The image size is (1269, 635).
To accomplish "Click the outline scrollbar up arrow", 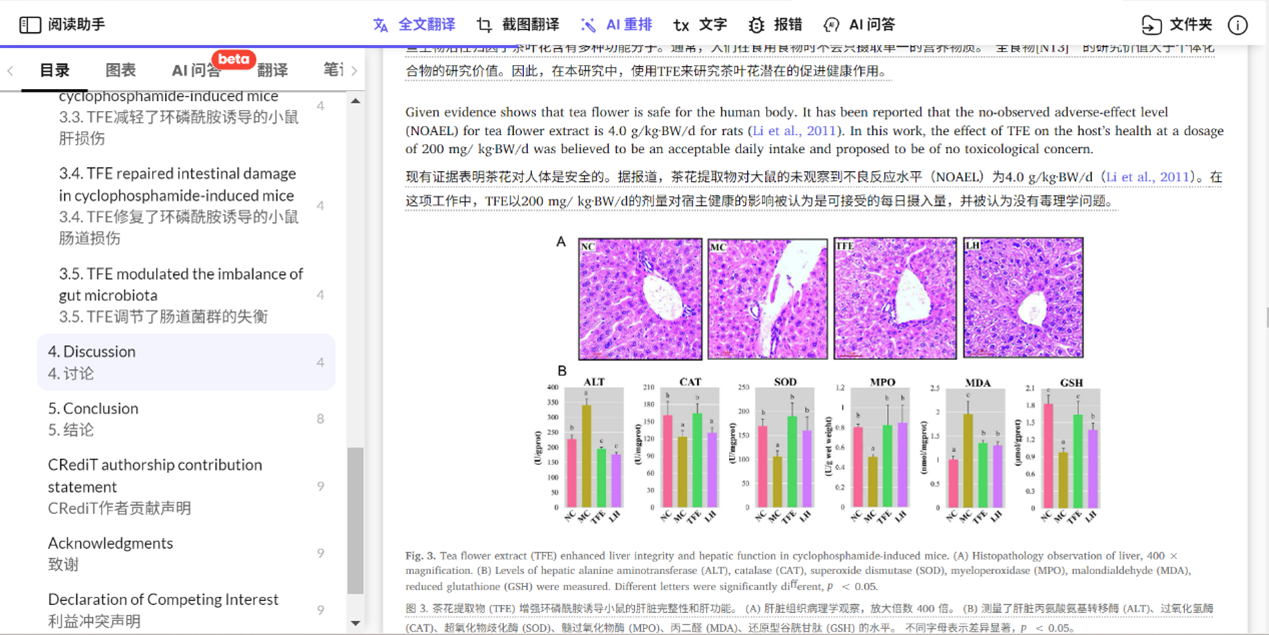I will [x=355, y=101].
